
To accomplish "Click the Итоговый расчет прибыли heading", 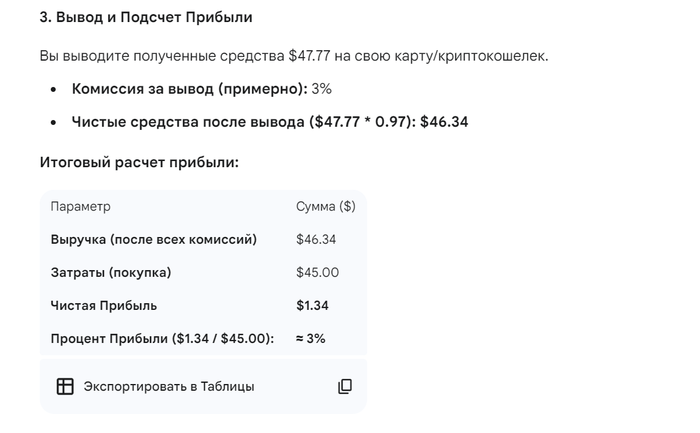I will 139,162.
